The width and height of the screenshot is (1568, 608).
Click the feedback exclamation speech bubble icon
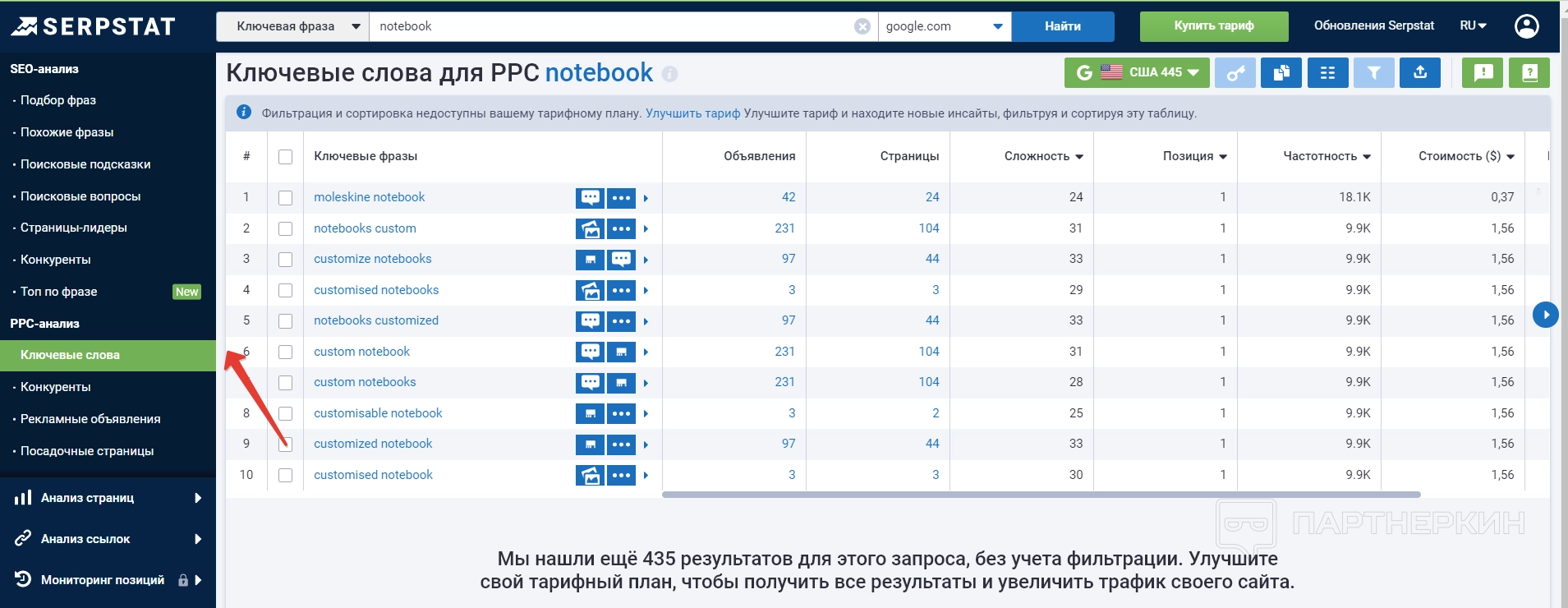[1483, 73]
